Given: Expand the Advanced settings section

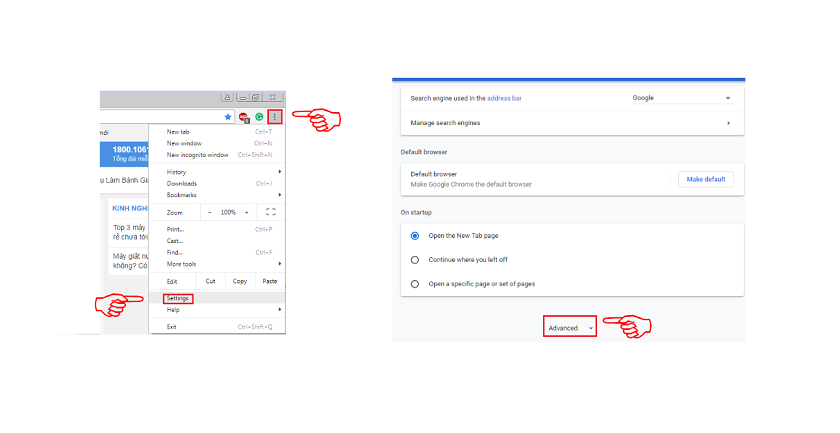Looking at the screenshot, I should (x=569, y=326).
